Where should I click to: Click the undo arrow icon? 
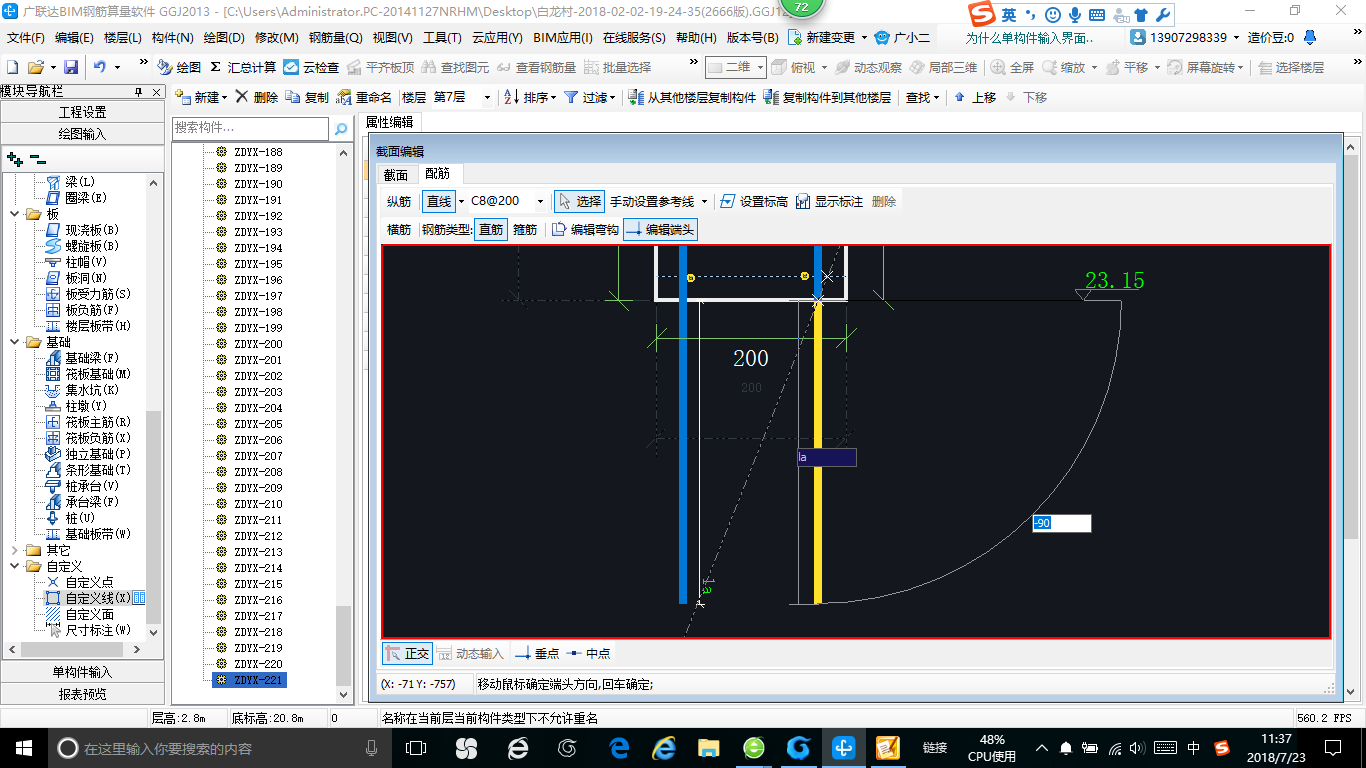pos(101,67)
